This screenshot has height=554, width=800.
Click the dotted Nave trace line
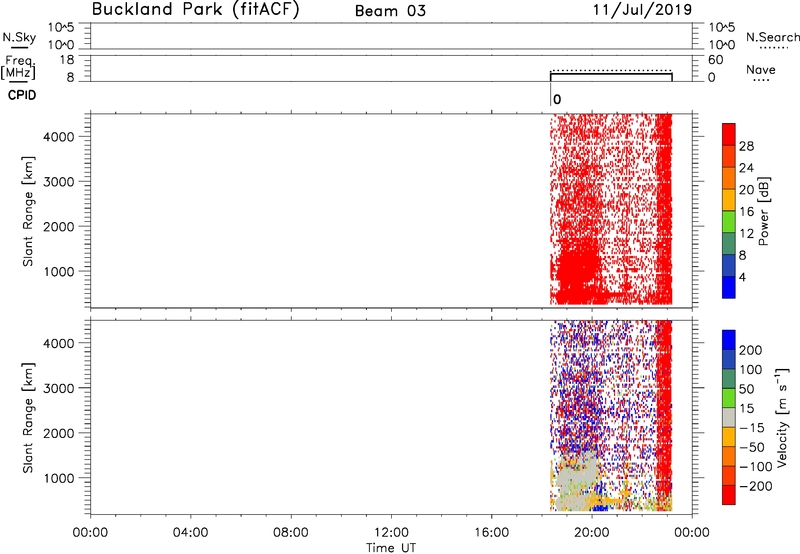tap(611, 70)
